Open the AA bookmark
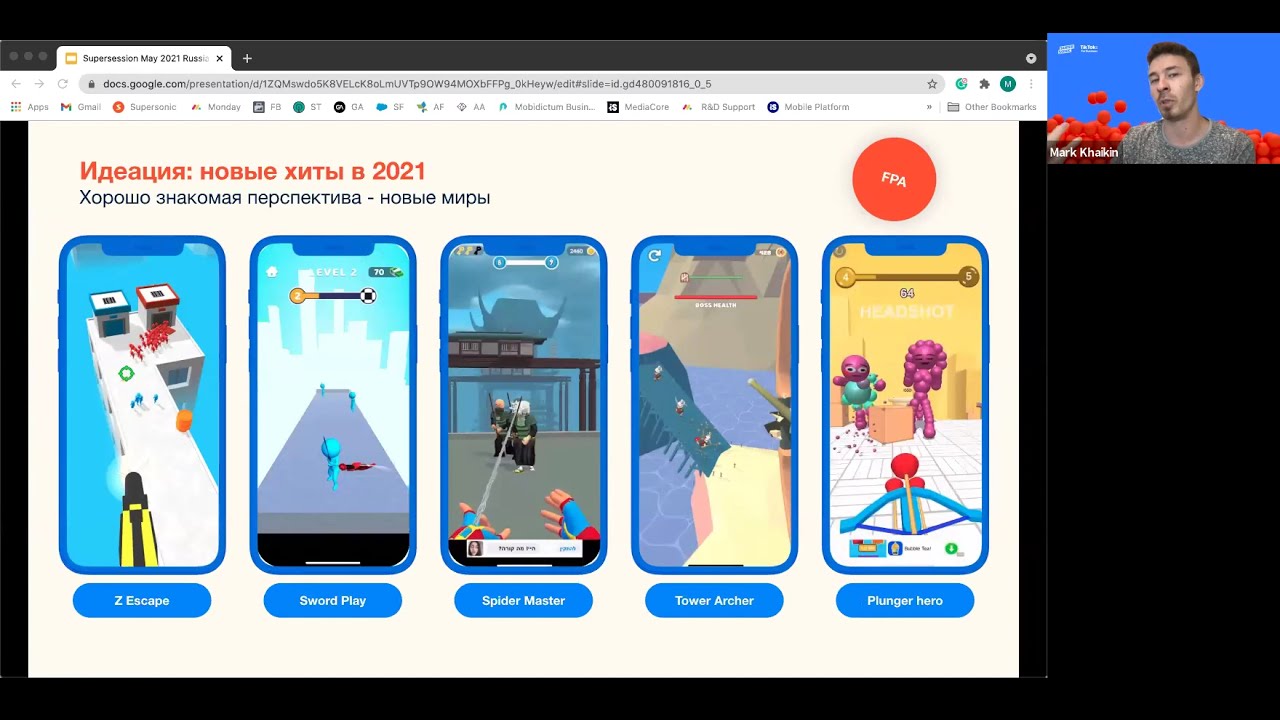This screenshot has width=1280, height=720. point(471,107)
